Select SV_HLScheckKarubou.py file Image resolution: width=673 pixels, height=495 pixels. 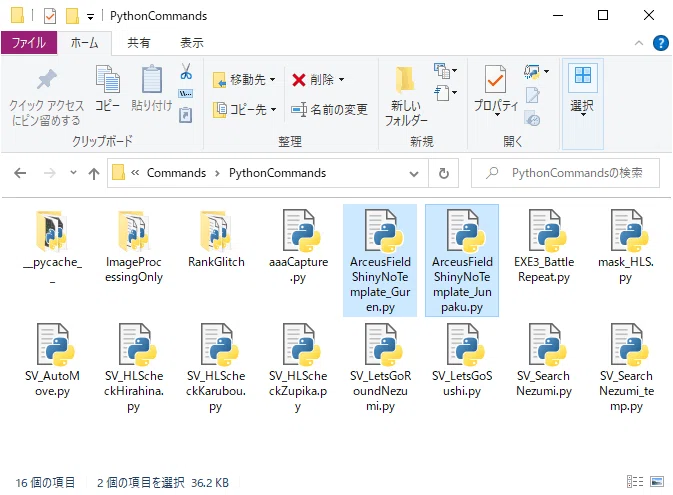click(216, 368)
